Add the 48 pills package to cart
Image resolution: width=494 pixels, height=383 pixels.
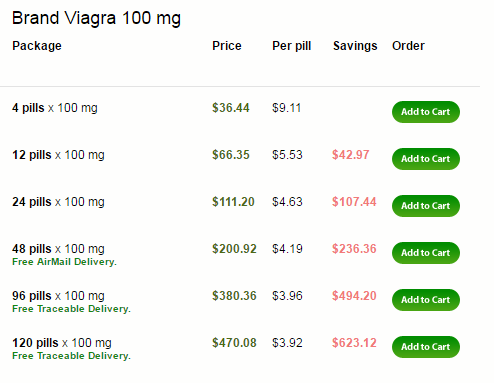tap(426, 253)
